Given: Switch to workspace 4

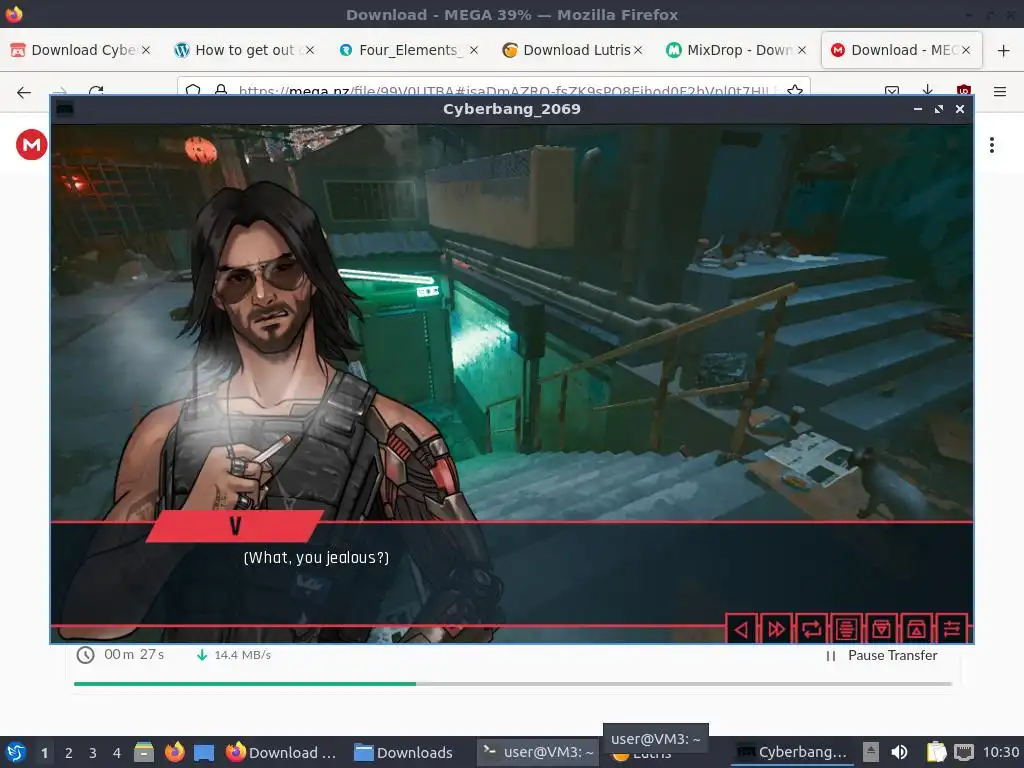Looking at the screenshot, I should click(x=117, y=753).
